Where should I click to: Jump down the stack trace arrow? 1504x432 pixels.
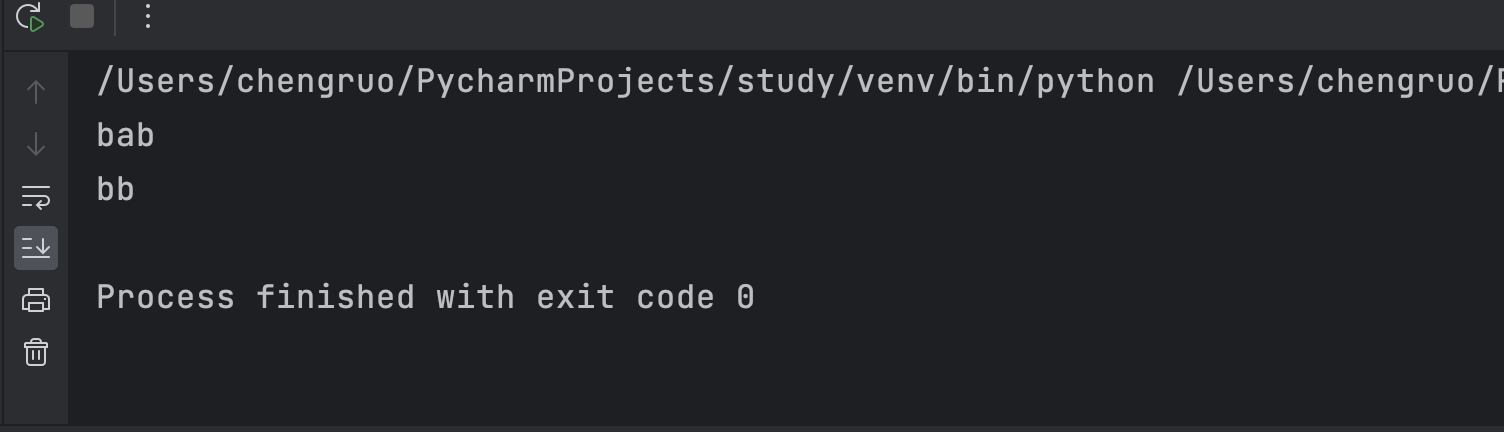pos(36,144)
